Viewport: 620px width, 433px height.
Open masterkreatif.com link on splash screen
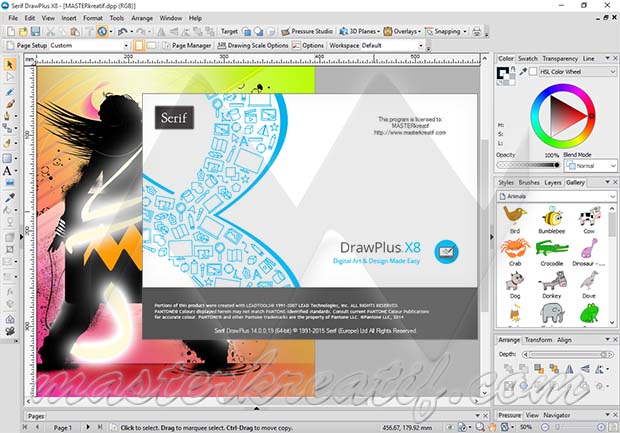pos(410,132)
